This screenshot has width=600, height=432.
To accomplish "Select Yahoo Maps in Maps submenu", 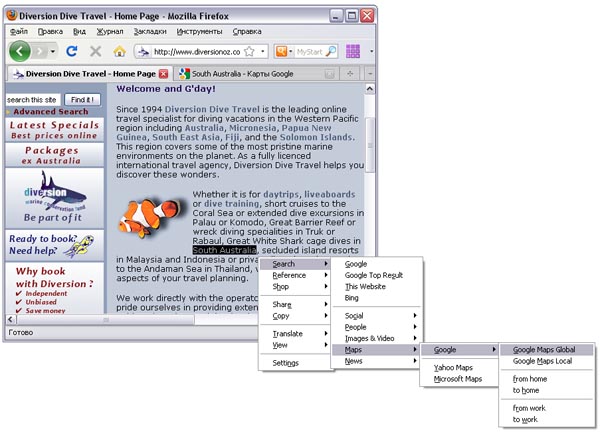I will (x=459, y=367).
